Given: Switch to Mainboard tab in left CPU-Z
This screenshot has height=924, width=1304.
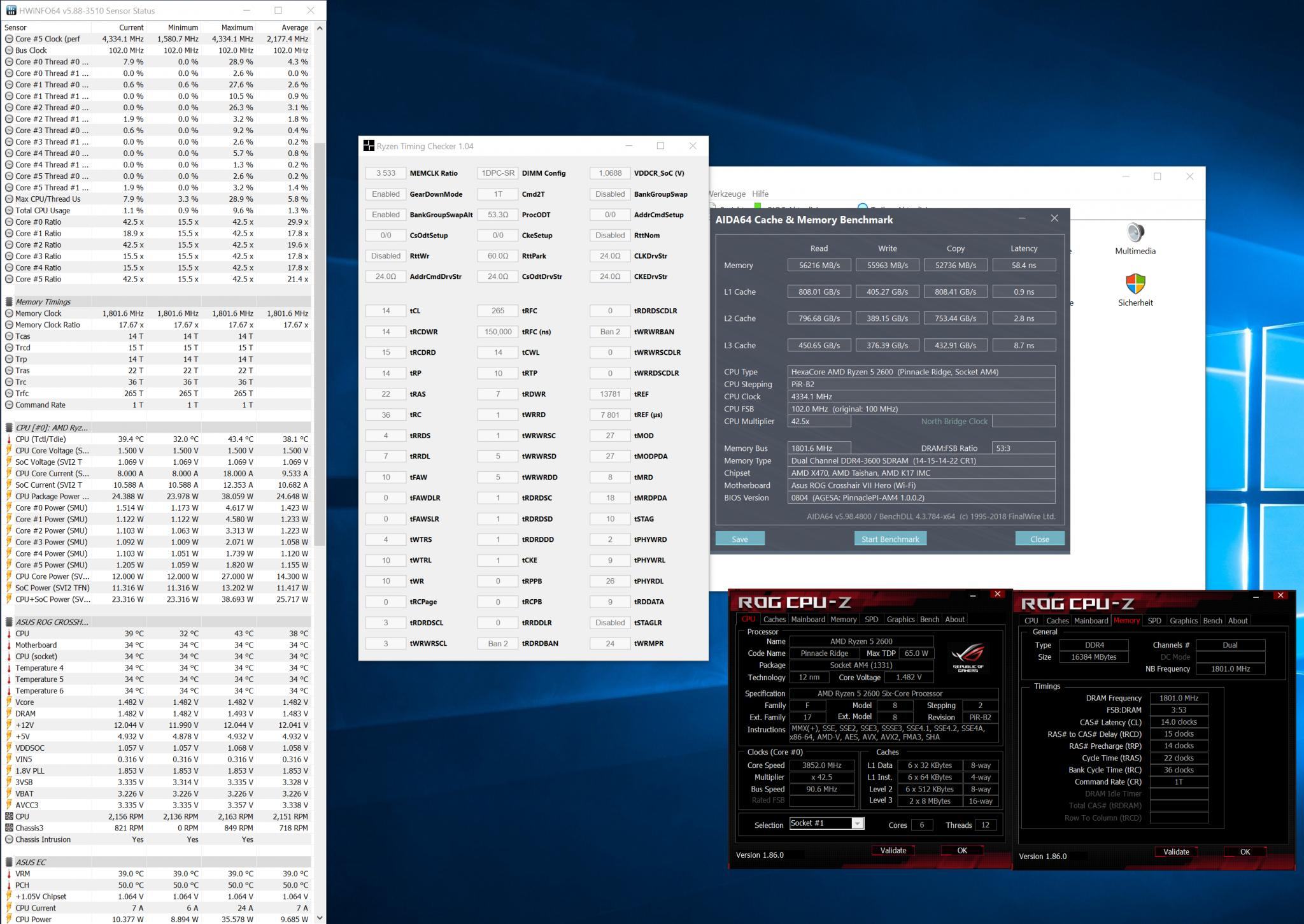Looking at the screenshot, I should (807, 620).
